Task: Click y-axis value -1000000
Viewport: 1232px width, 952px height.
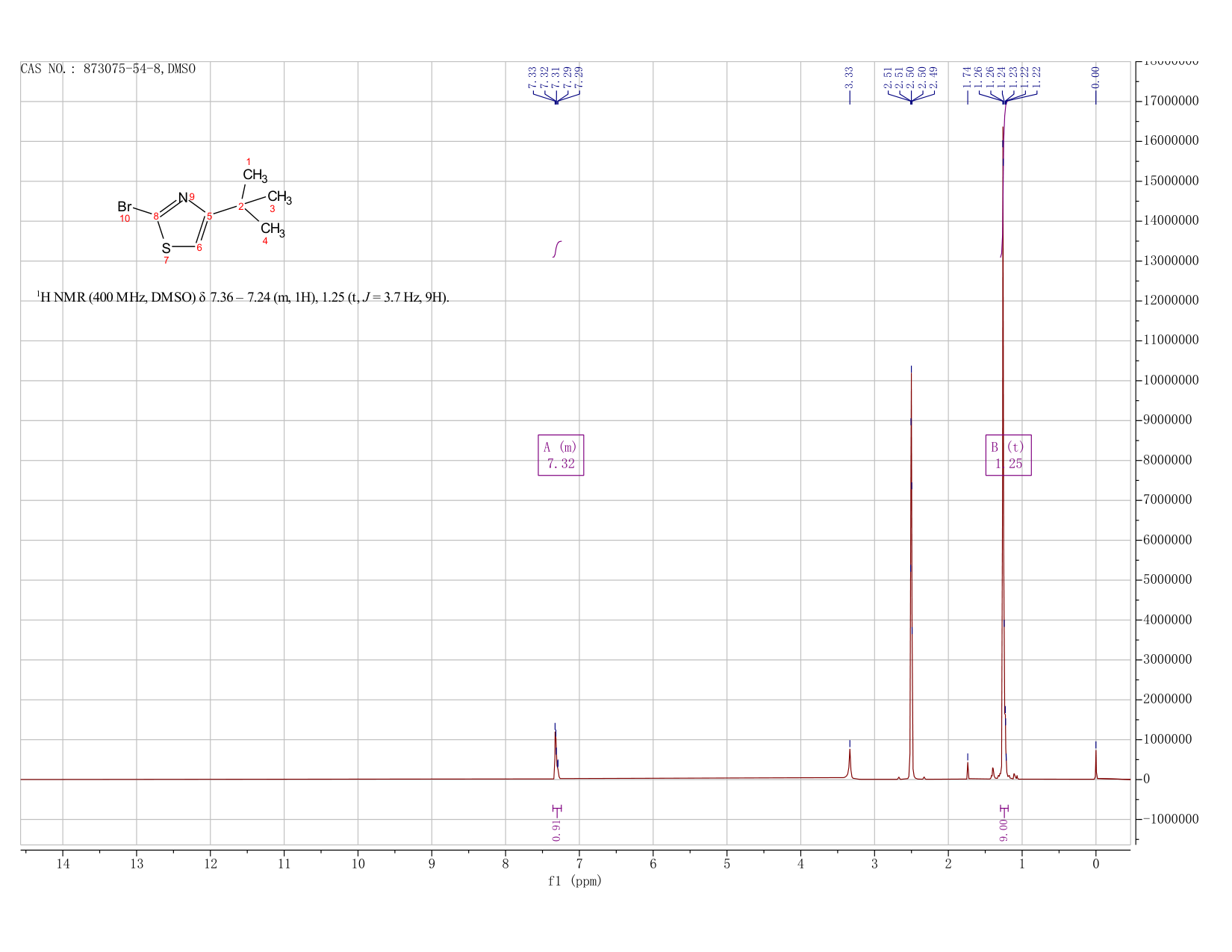Action: click(1170, 819)
